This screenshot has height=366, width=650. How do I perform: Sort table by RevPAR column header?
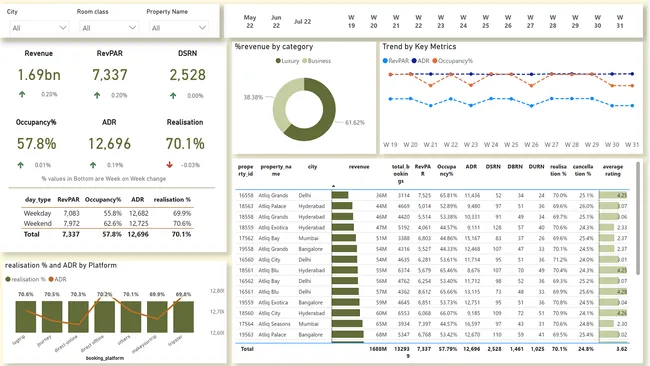pyautogui.click(x=423, y=170)
